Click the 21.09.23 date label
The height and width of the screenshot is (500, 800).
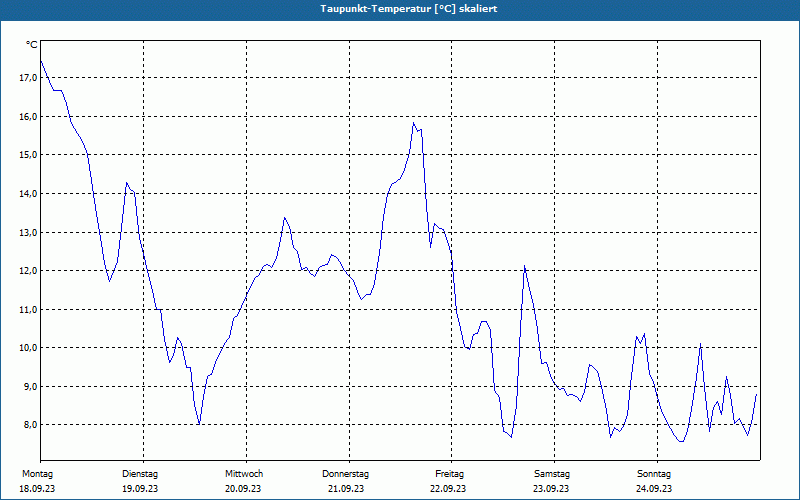[x=346, y=489]
